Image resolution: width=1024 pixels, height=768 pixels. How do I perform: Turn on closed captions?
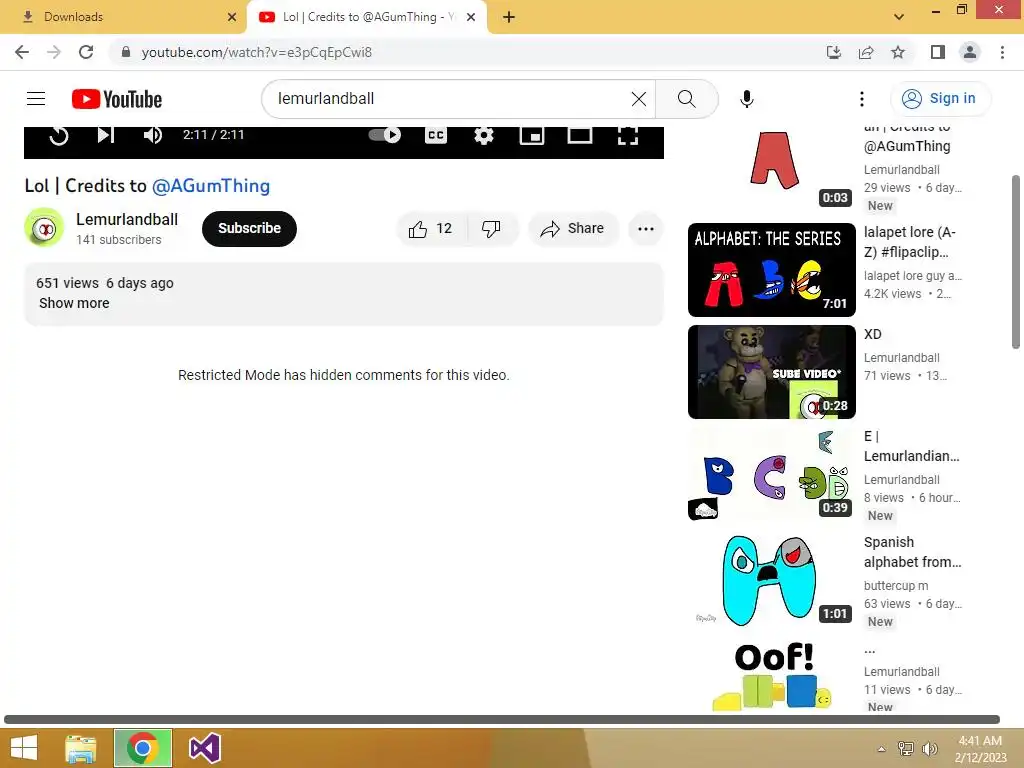[x=436, y=135]
